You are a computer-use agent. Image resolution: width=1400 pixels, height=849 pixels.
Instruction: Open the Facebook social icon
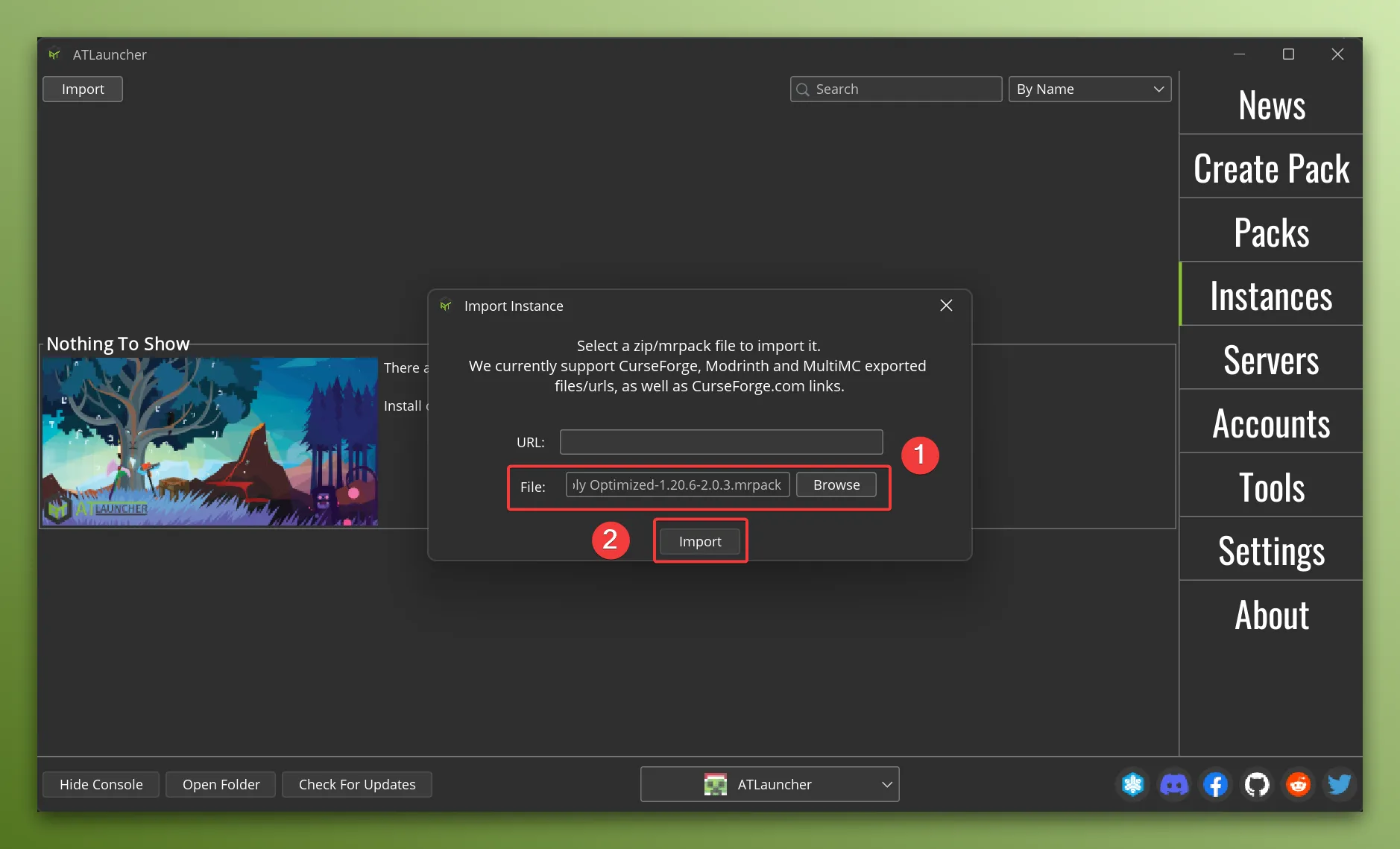tap(1214, 784)
